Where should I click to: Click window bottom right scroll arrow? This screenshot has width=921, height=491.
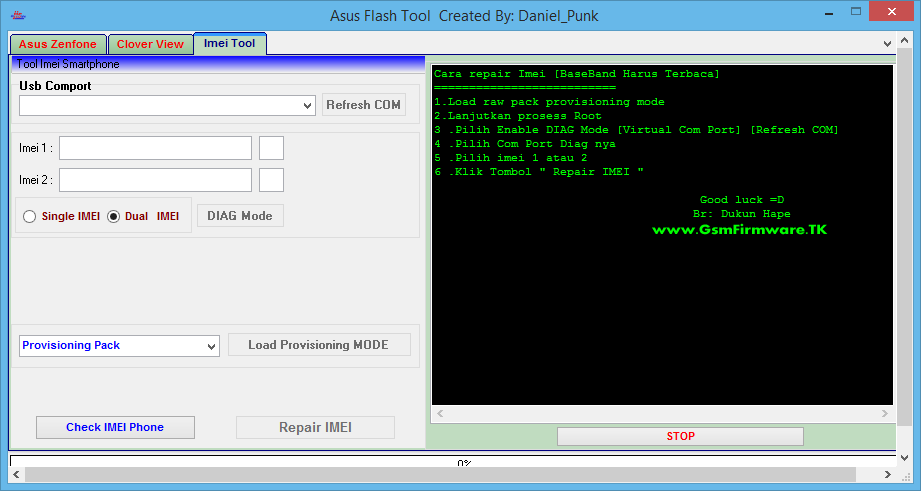coord(888,474)
